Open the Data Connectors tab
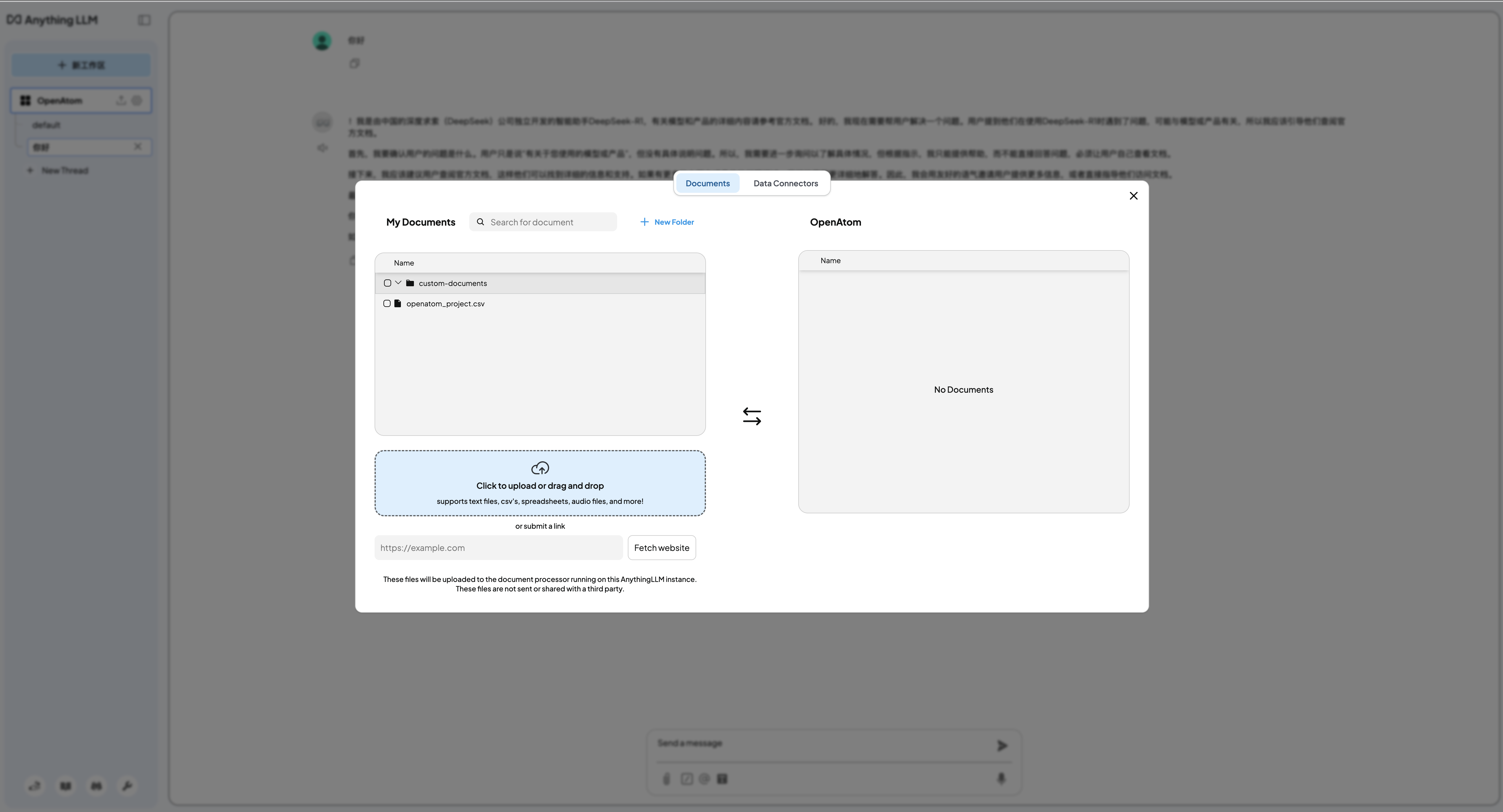1503x812 pixels. tap(785, 183)
